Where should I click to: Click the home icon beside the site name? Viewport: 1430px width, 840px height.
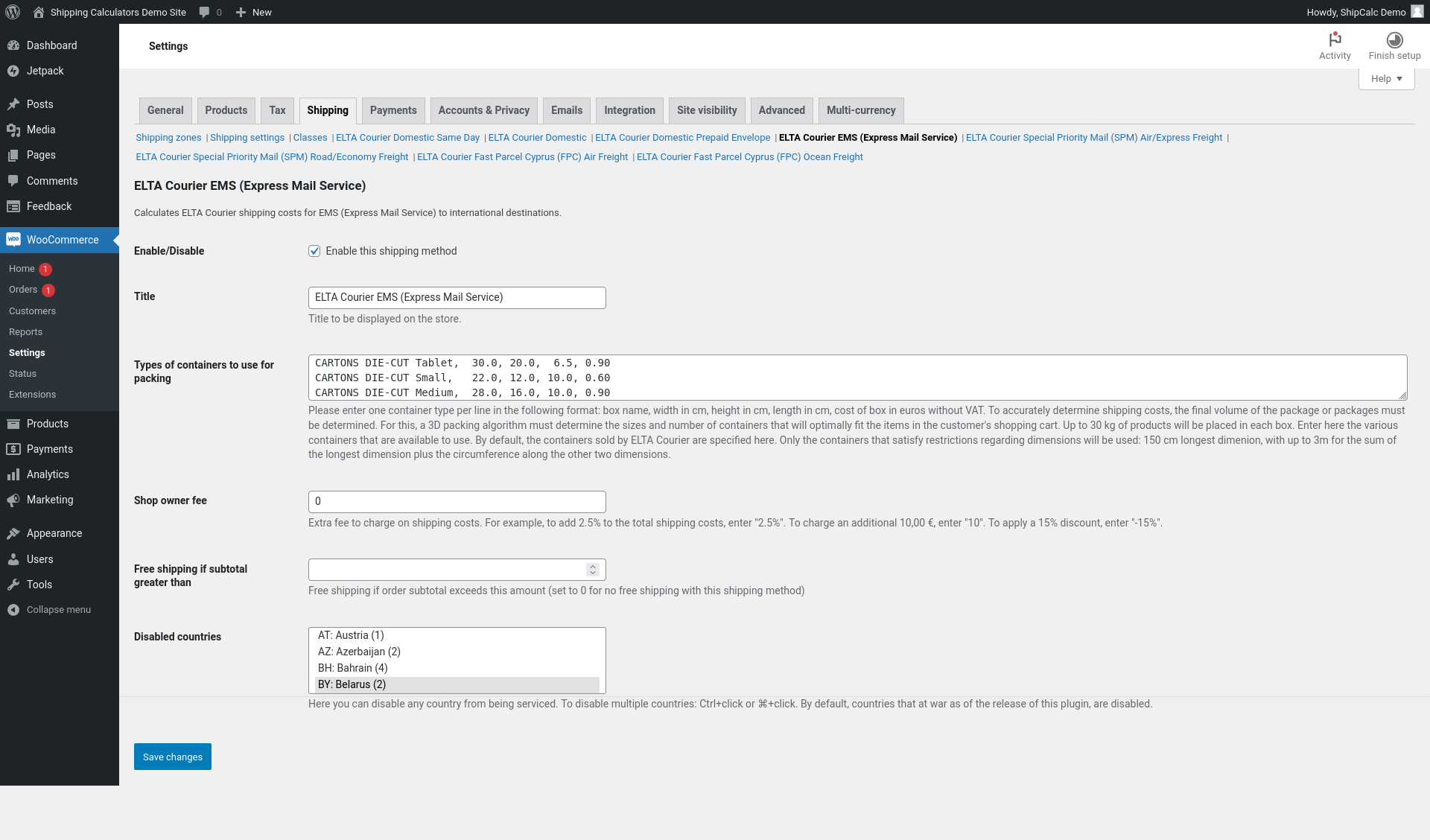(x=39, y=12)
